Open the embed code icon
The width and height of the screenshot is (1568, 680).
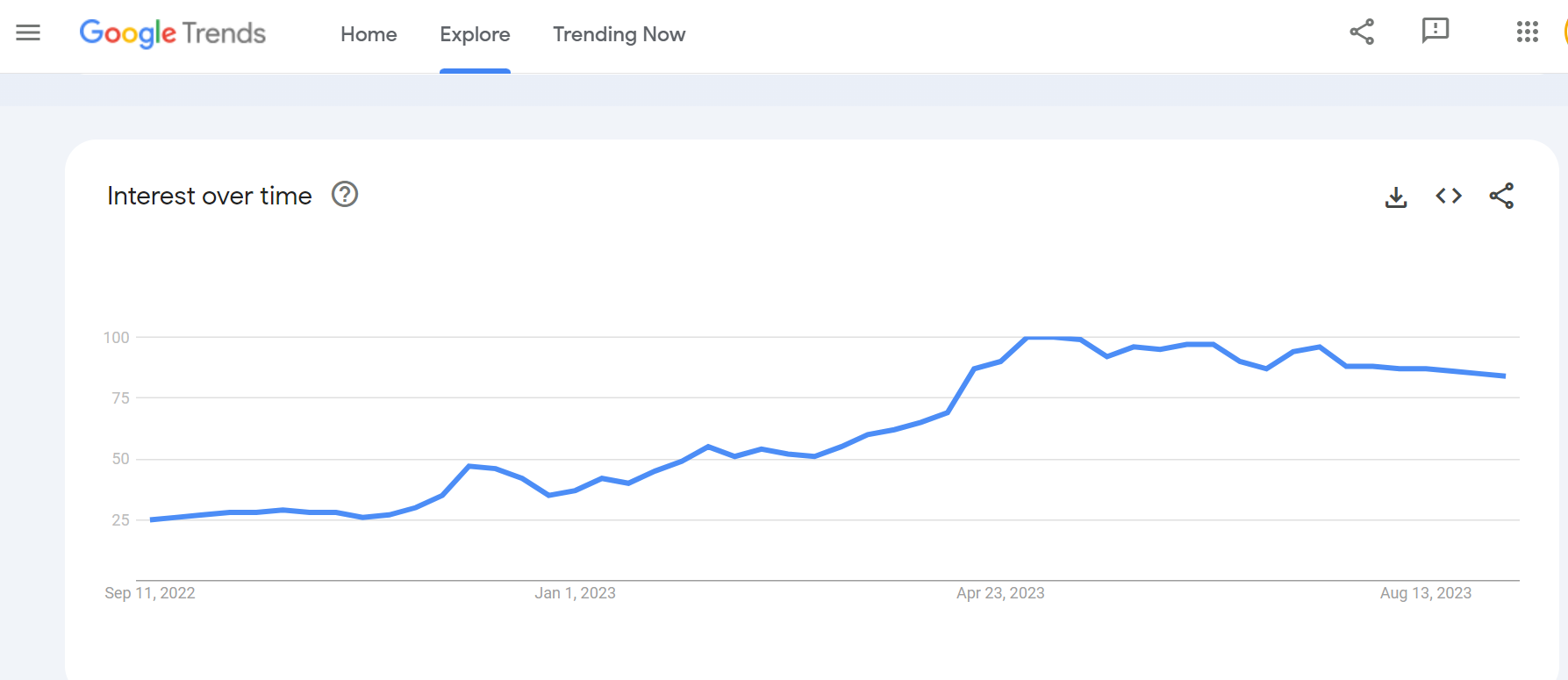1449,196
